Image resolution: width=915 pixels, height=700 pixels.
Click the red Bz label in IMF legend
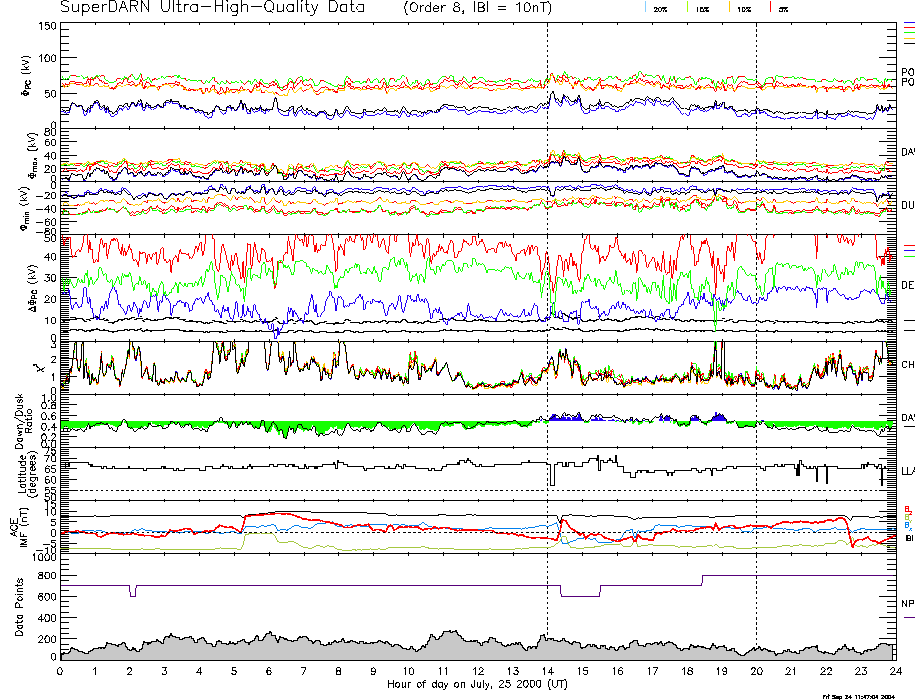[x=907, y=509]
